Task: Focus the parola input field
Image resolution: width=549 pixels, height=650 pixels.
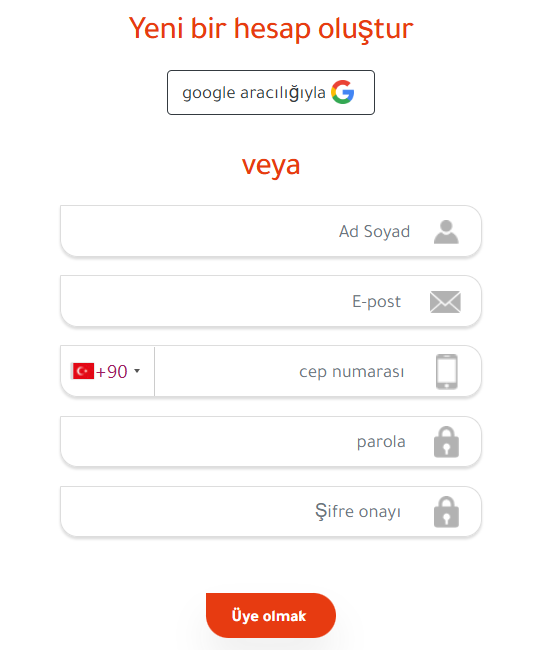Action: tap(271, 441)
